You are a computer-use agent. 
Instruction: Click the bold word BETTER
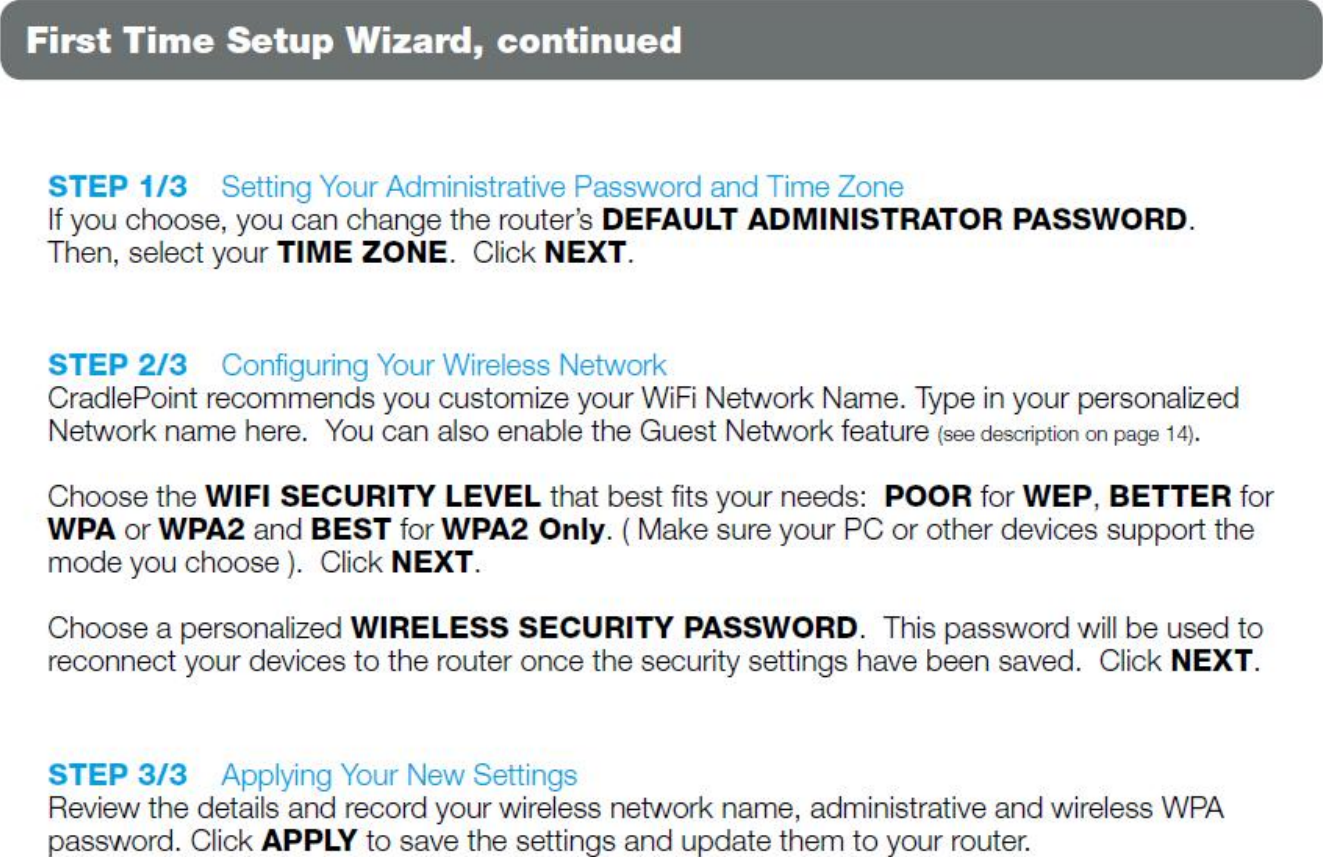[1170, 496]
